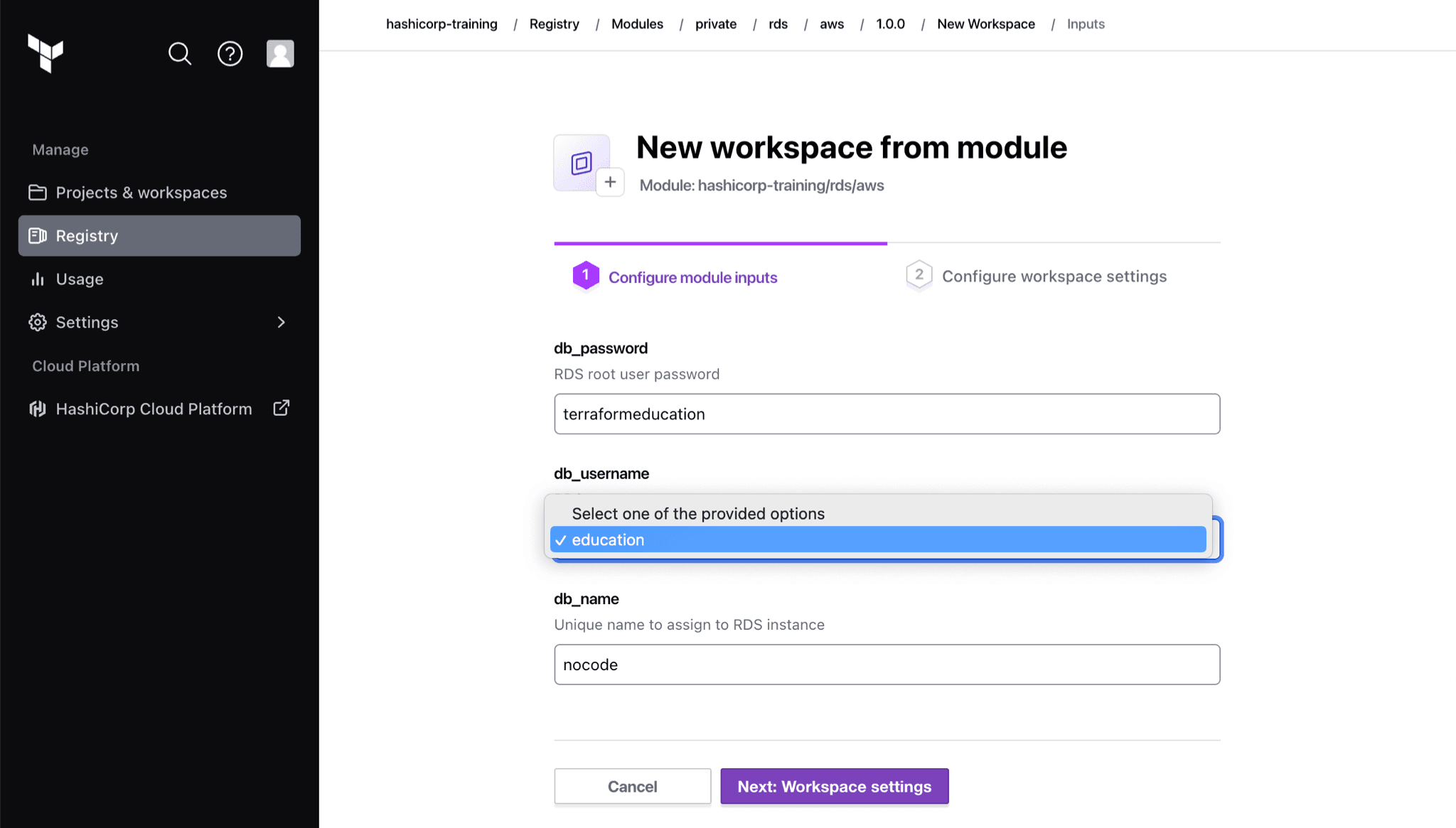1456x828 pixels.
Task: Choose 'Select one of the provided options'
Action: coord(878,513)
